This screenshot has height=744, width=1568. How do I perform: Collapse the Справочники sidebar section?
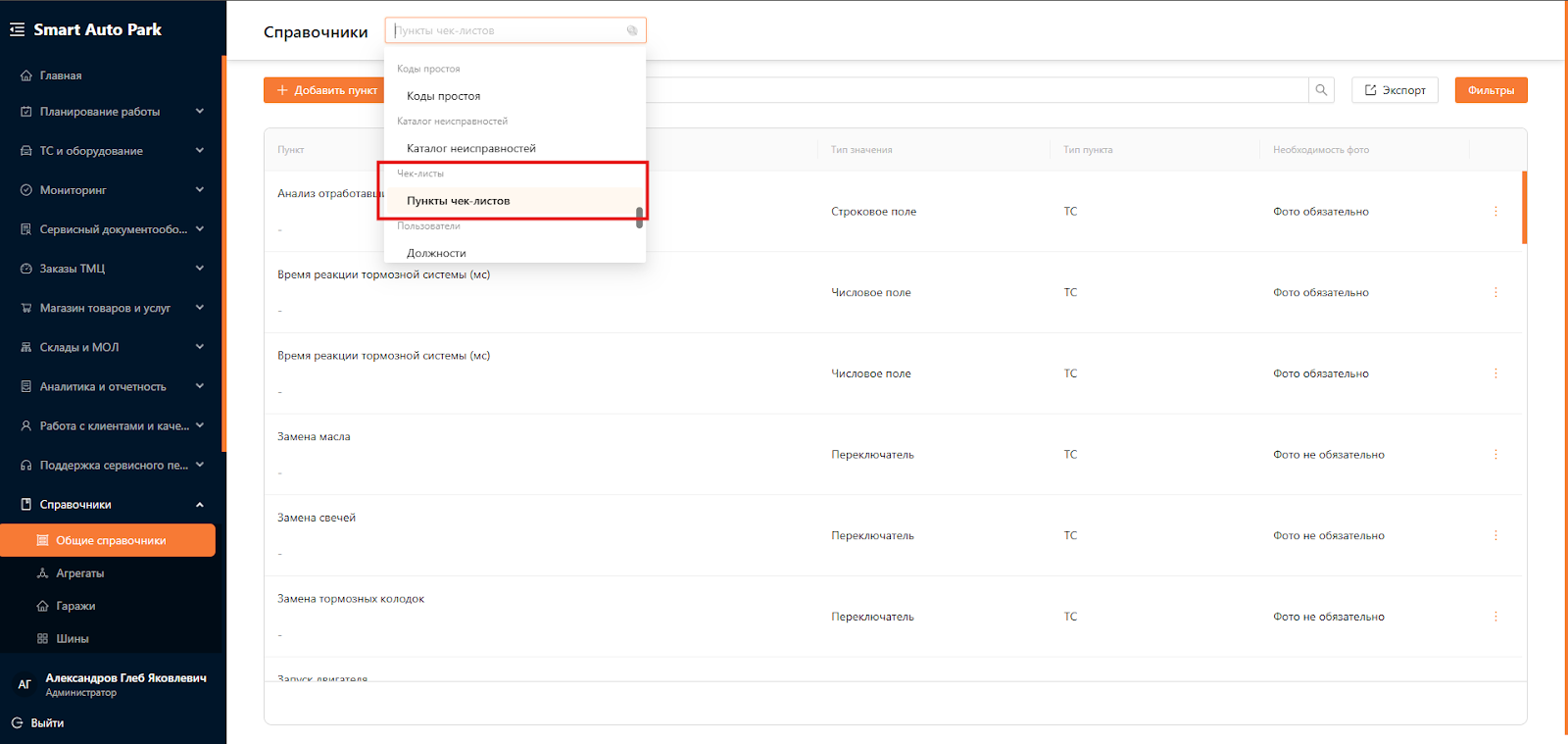(x=200, y=505)
